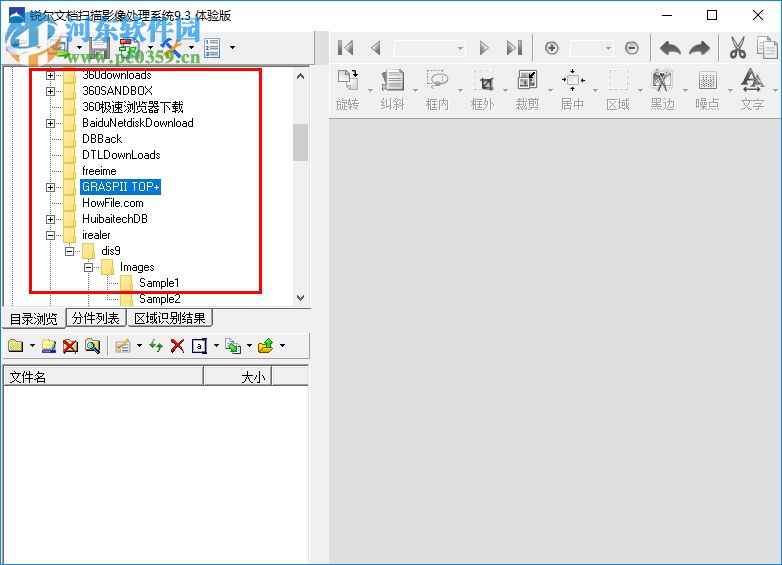The height and width of the screenshot is (565, 782).
Task: Click the hammer and wrench settings icon
Action: pyautogui.click(x=171, y=48)
